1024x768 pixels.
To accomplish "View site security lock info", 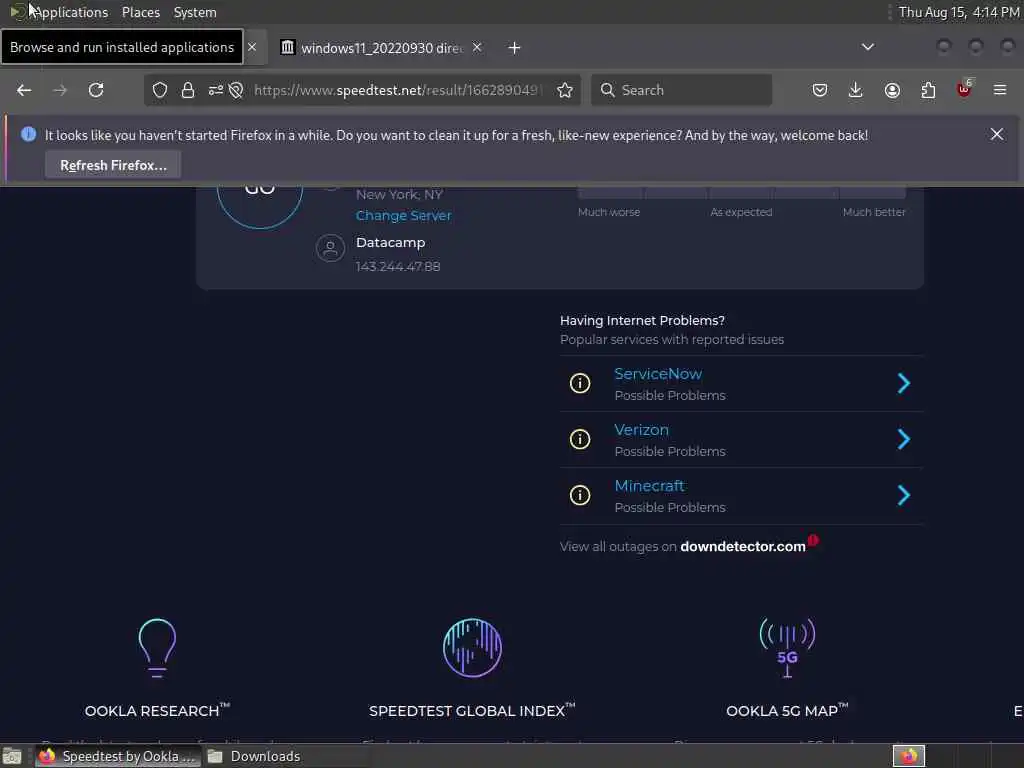I will (188, 90).
